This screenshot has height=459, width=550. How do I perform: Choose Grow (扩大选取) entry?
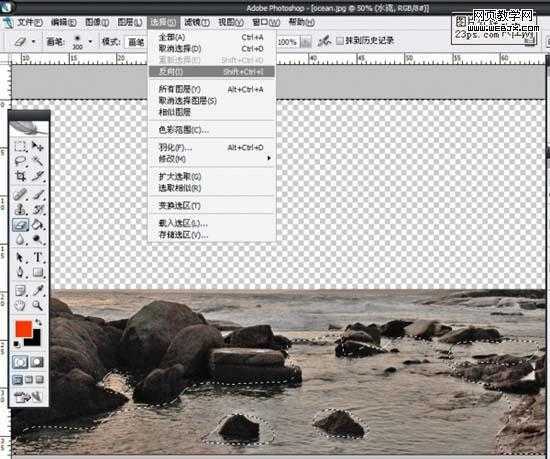click(x=212, y=176)
